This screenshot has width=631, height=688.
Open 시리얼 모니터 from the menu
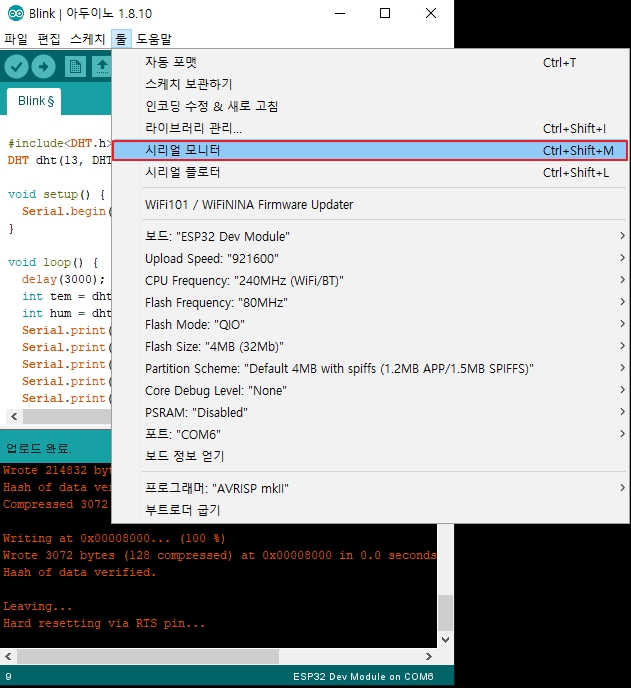point(370,150)
